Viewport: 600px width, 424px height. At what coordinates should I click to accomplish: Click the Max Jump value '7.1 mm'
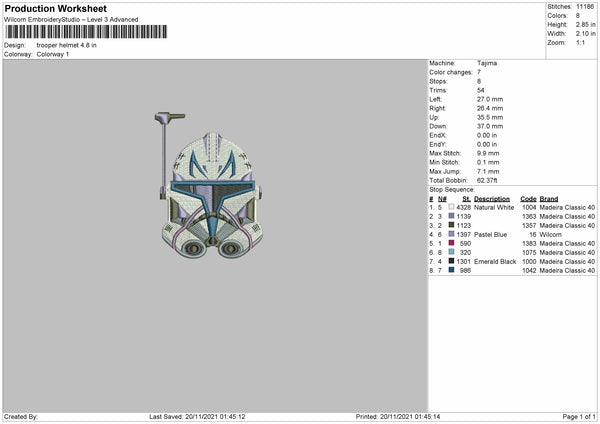pyautogui.click(x=488, y=171)
